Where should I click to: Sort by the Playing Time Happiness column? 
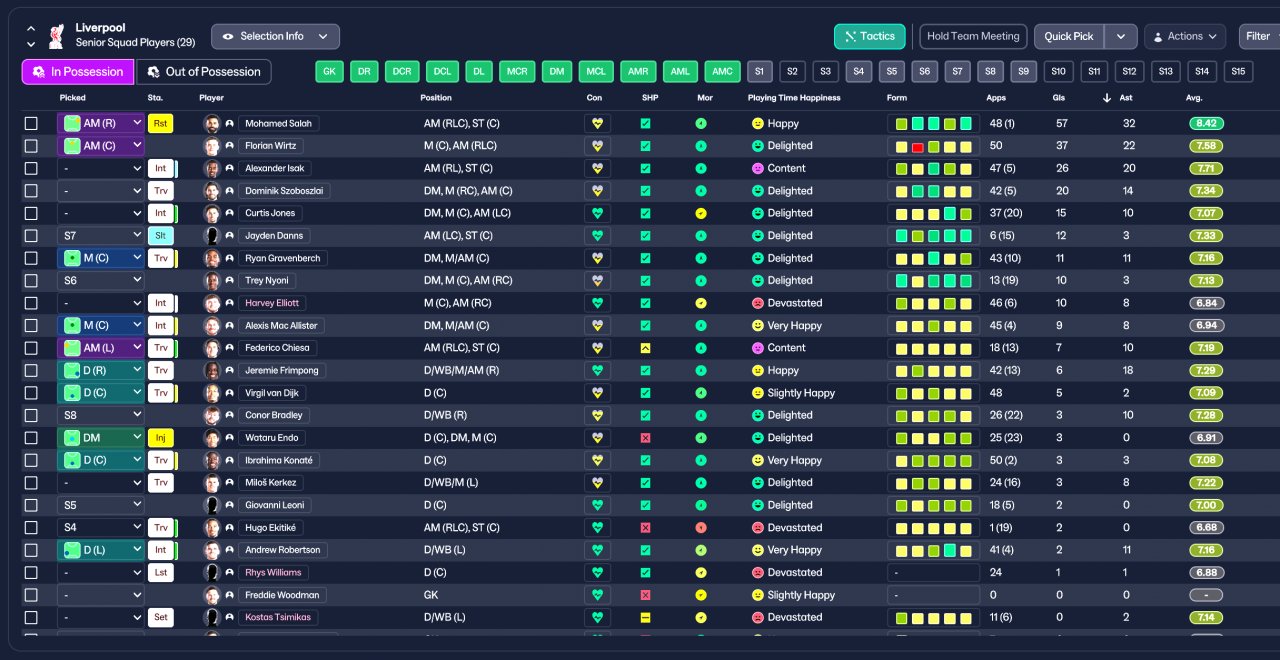(794, 98)
